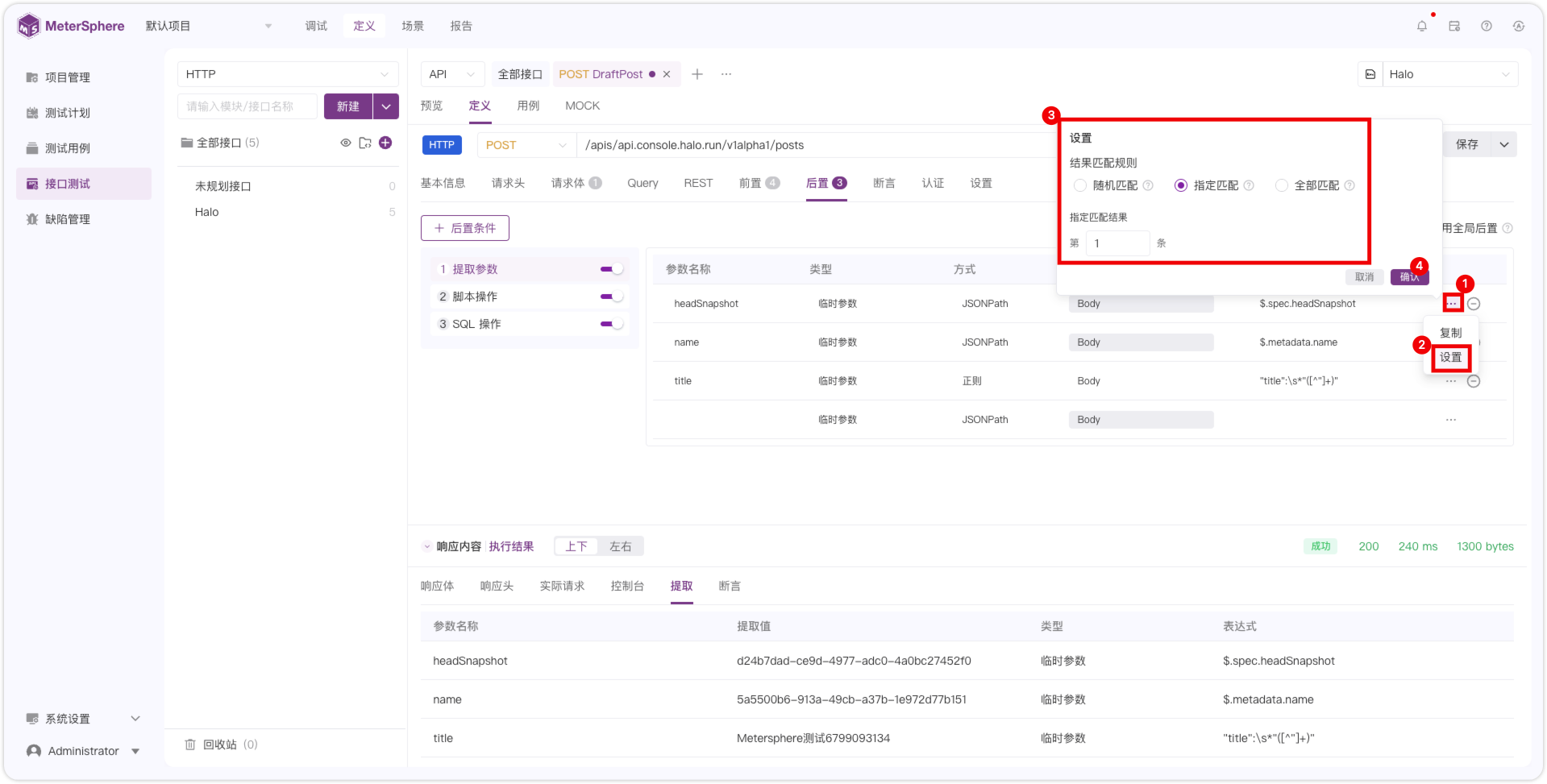The width and height of the screenshot is (1547, 784).
Task: Open the help question mark icon
Action: tap(1487, 26)
